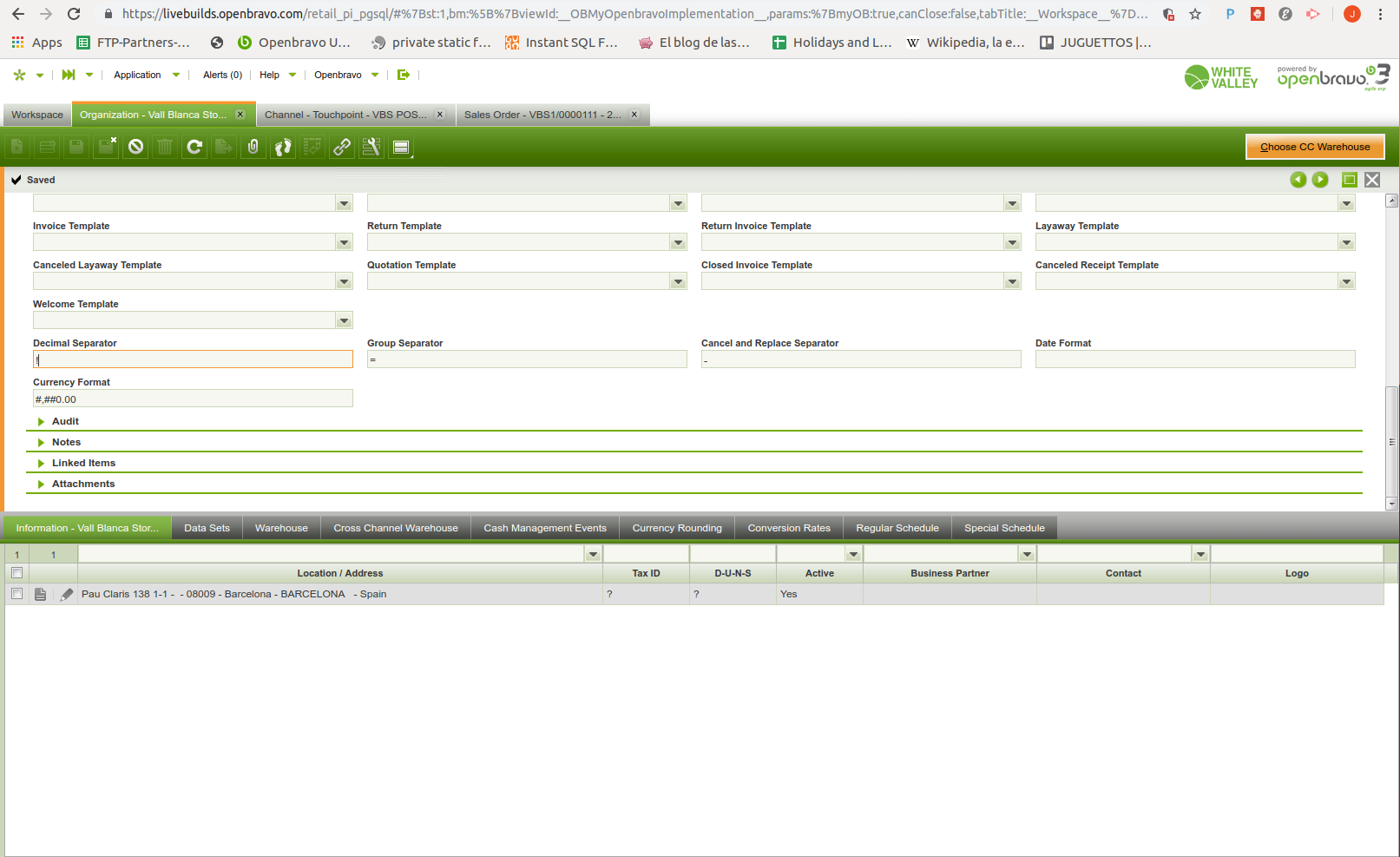Screen dimensions: 1400x857
Task: Open the Invoice Template dropdown
Action: (344, 243)
